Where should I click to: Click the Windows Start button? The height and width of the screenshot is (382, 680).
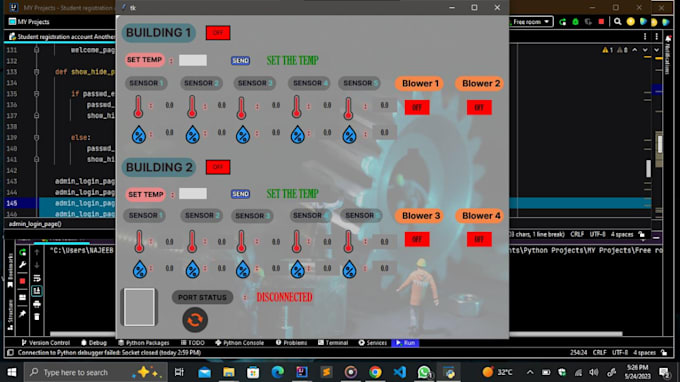click(x=12, y=372)
